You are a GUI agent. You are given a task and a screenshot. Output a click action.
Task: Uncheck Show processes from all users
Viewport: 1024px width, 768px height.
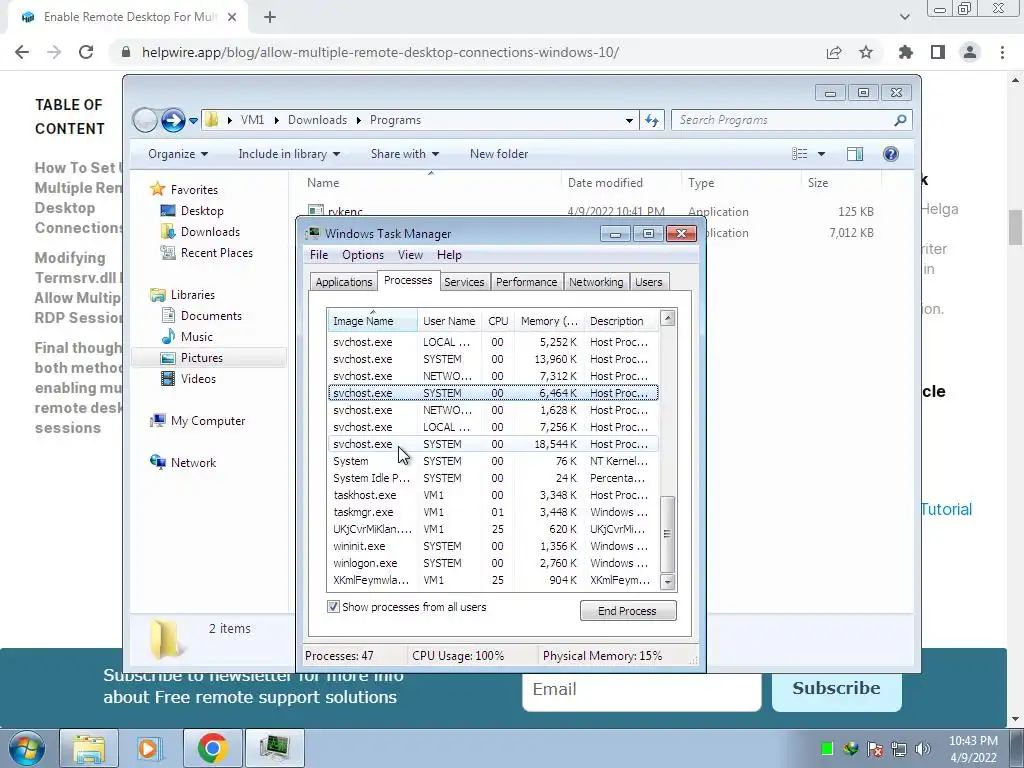[x=333, y=607]
